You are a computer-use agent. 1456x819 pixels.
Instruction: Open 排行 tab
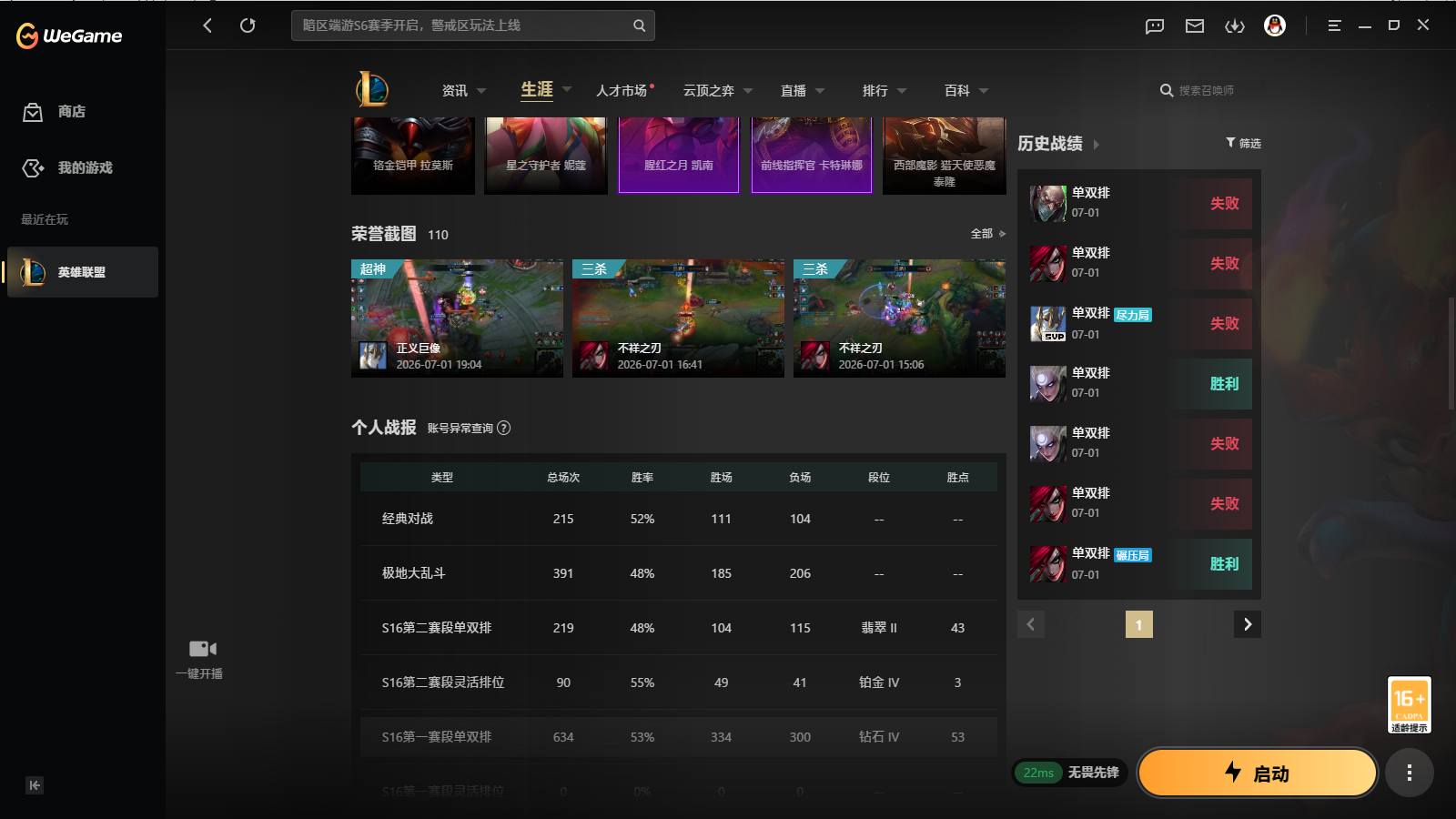(875, 91)
